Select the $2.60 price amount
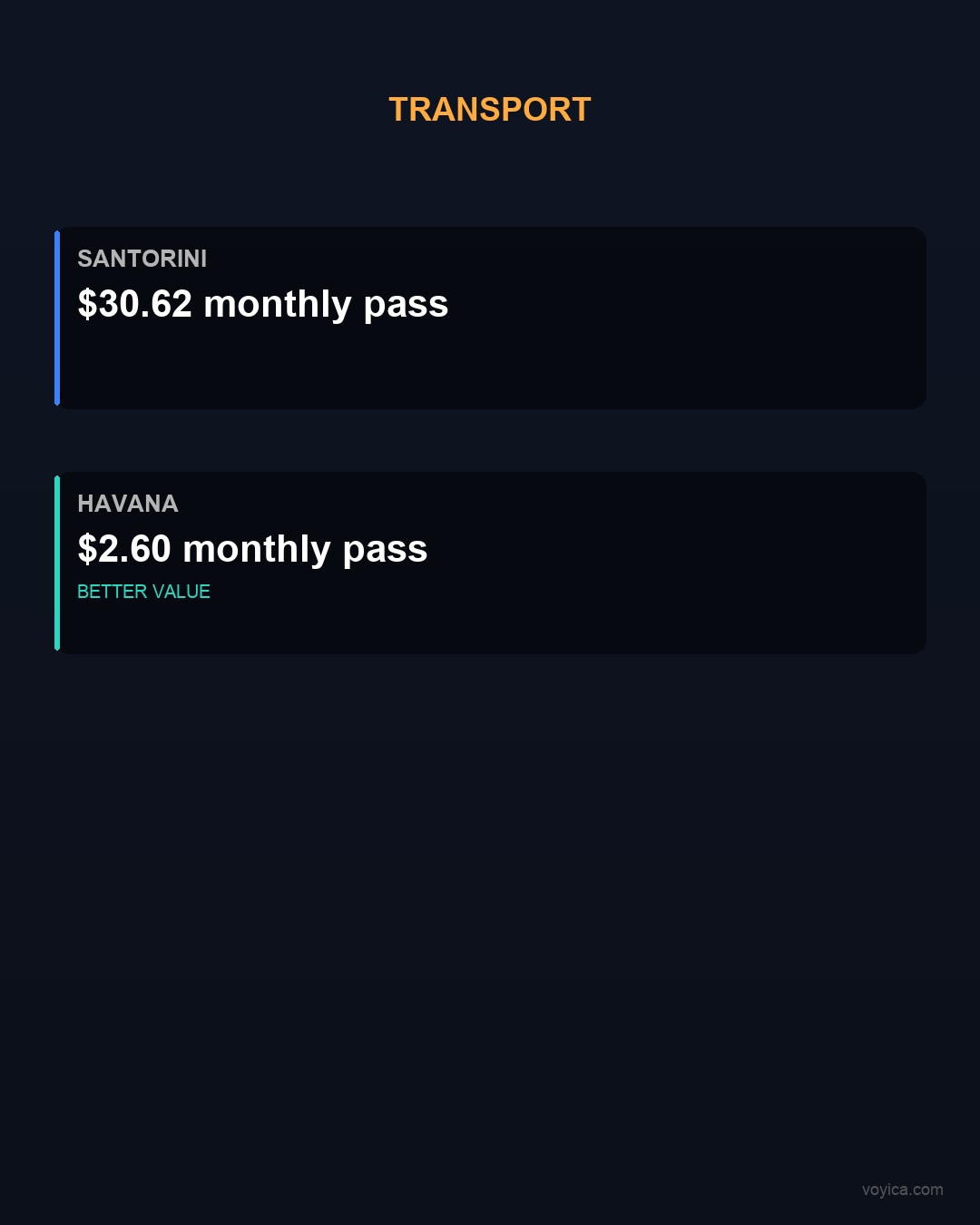The image size is (980, 1225). point(125,549)
